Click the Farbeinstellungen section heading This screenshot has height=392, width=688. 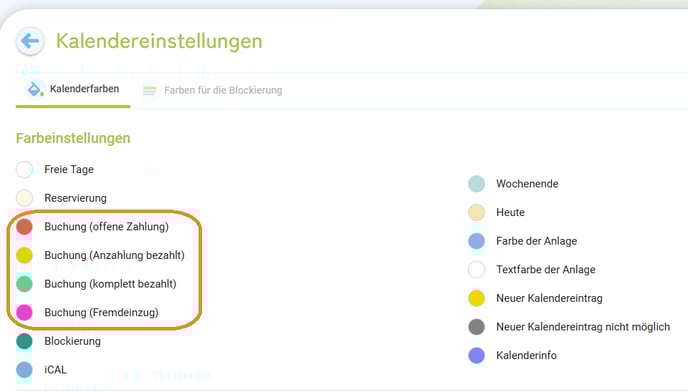(73, 138)
